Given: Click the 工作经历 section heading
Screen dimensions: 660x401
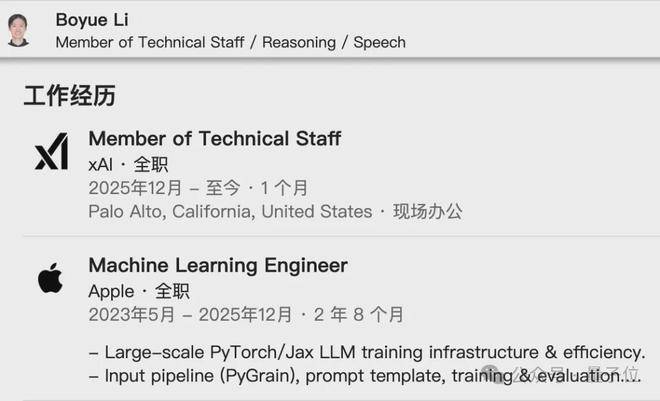Looking at the screenshot, I should (69, 96).
